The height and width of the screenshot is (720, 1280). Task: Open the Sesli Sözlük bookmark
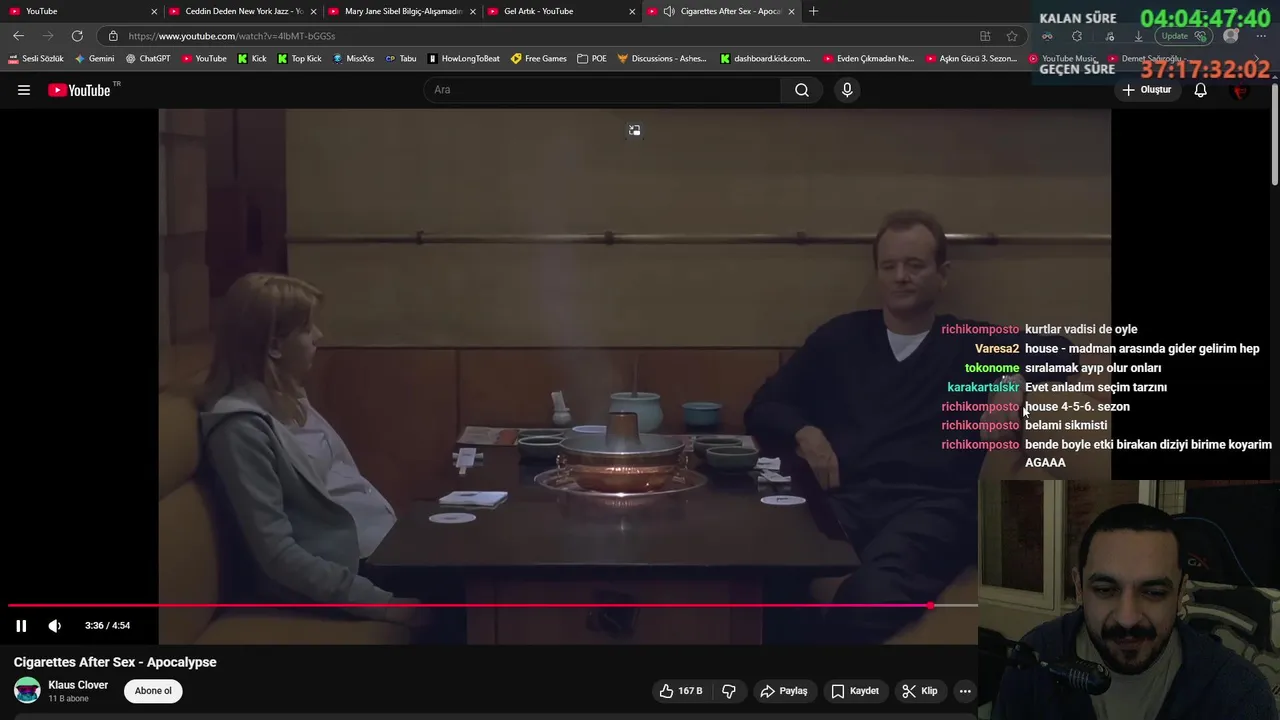point(36,59)
